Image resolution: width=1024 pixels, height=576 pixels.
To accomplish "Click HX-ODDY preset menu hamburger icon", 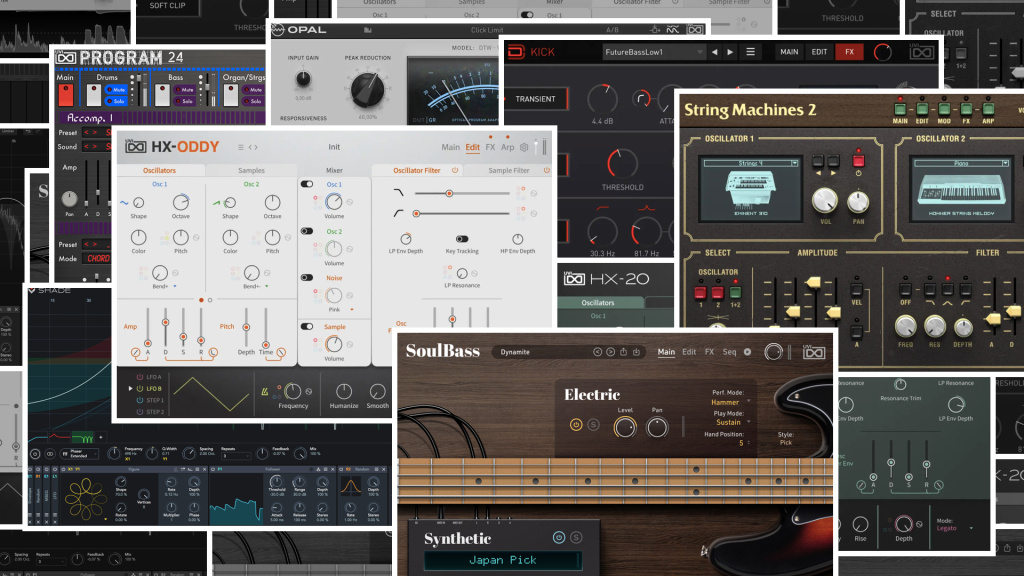I will [x=240, y=148].
